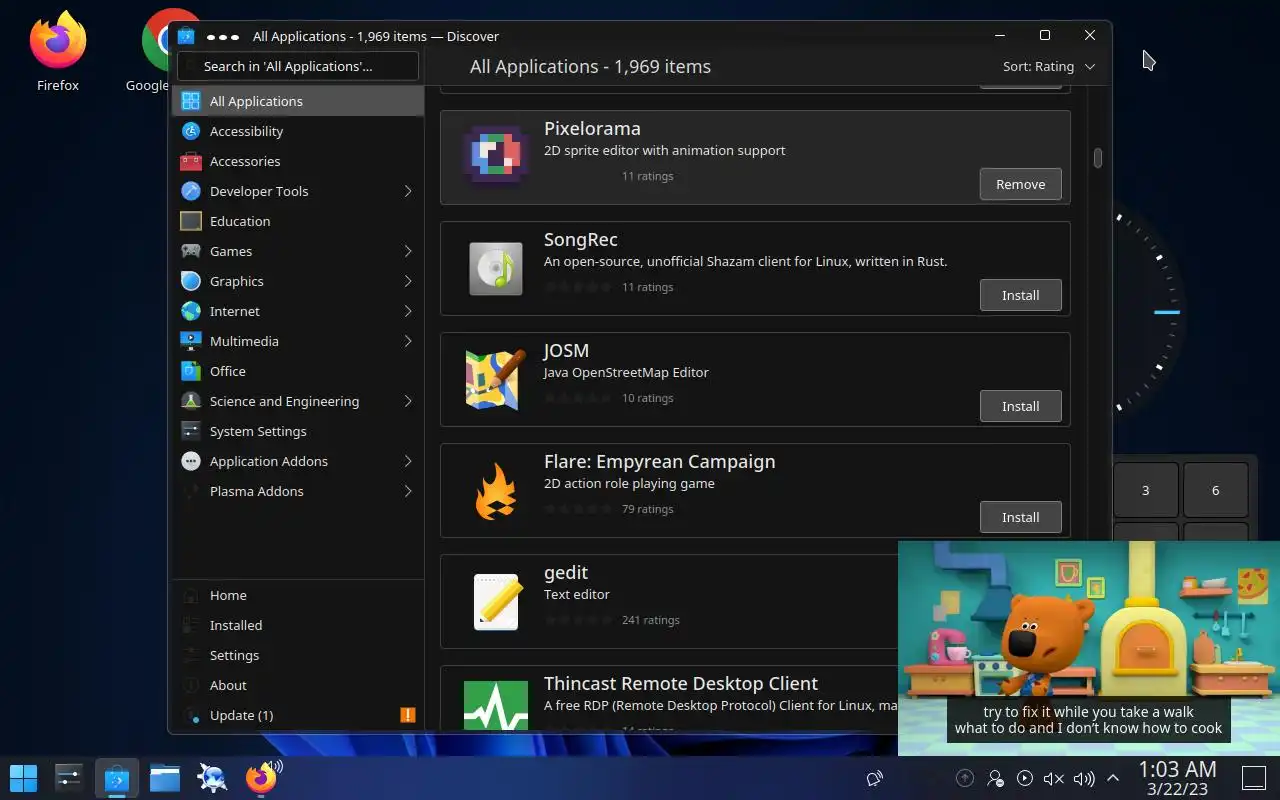
Task: Click the Education category icon
Action: 190,221
